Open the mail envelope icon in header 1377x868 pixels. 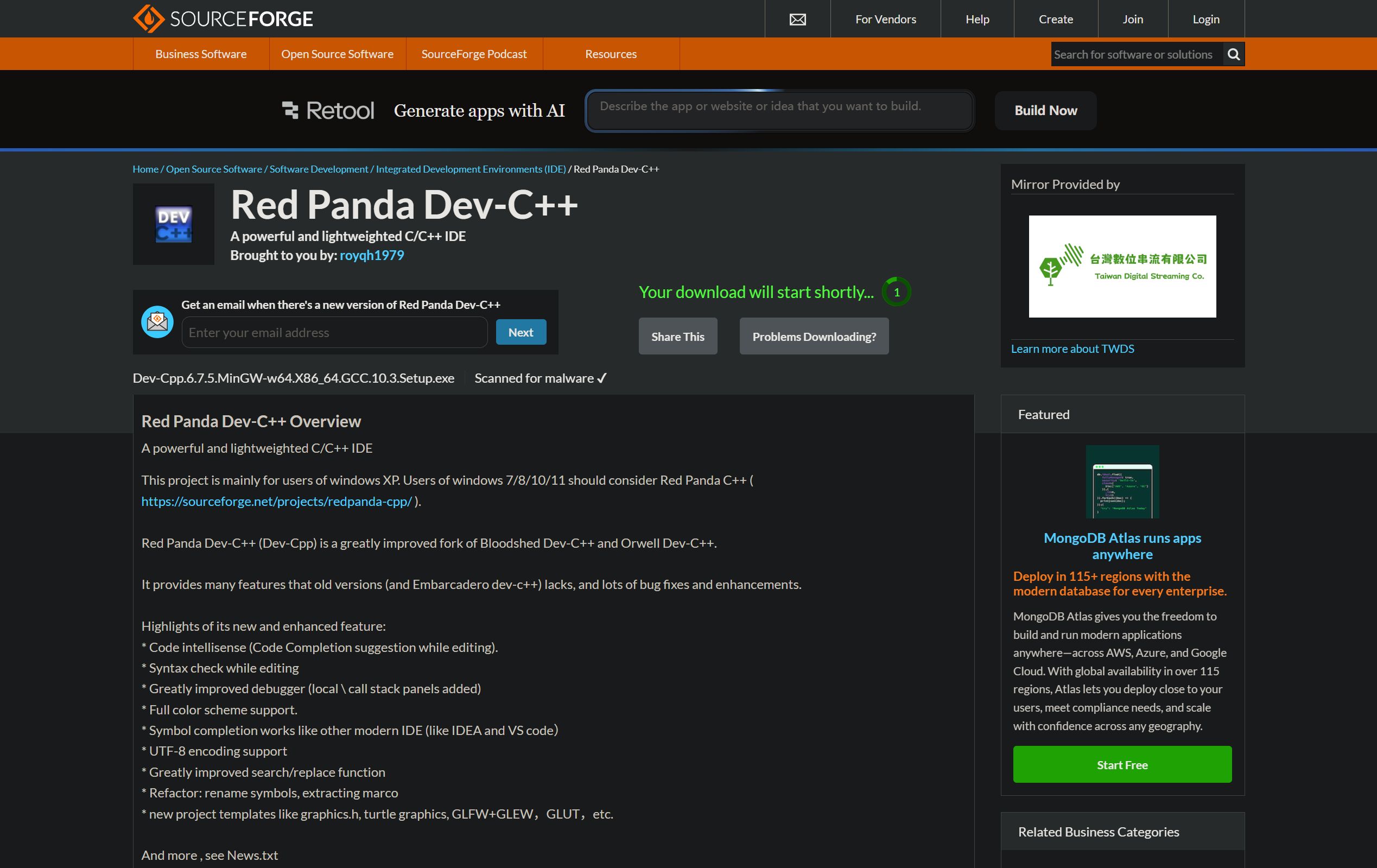coord(798,20)
